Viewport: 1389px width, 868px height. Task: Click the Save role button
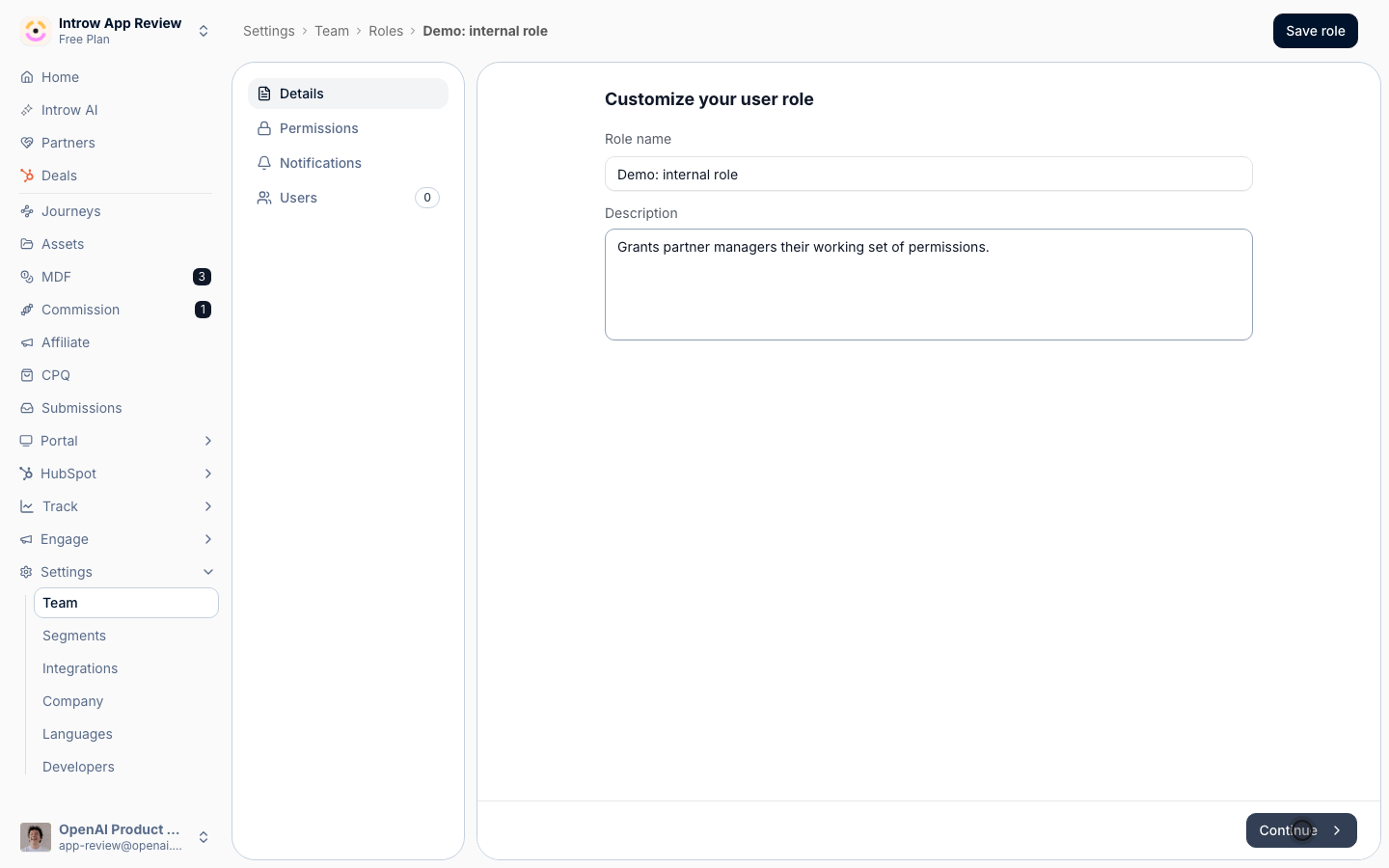tap(1316, 31)
